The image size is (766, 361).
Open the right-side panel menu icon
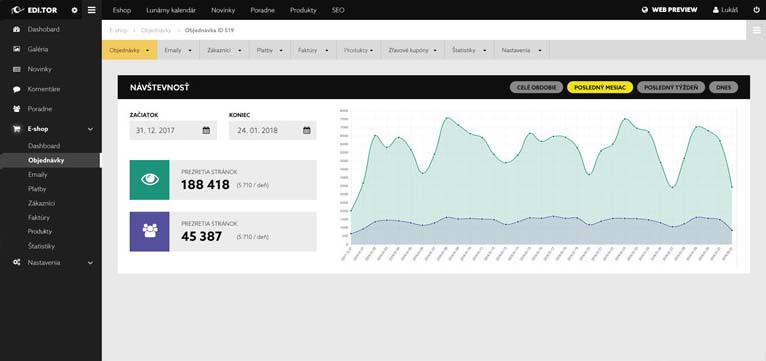[756, 30]
